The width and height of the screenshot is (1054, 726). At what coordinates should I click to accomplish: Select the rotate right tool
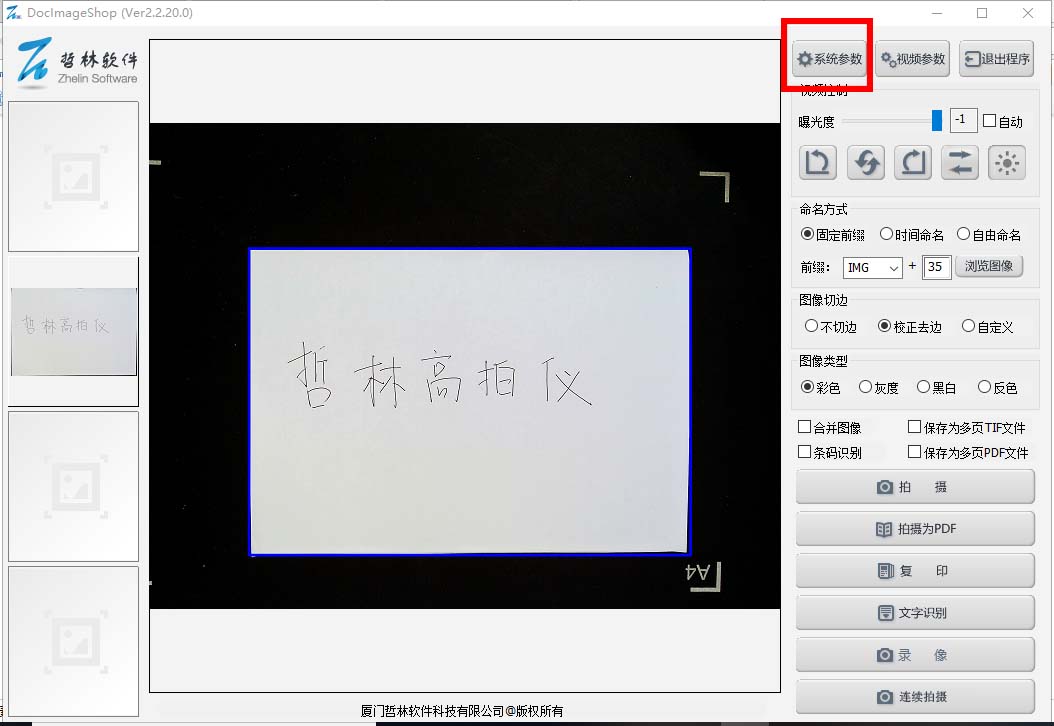pyautogui.click(x=912, y=162)
